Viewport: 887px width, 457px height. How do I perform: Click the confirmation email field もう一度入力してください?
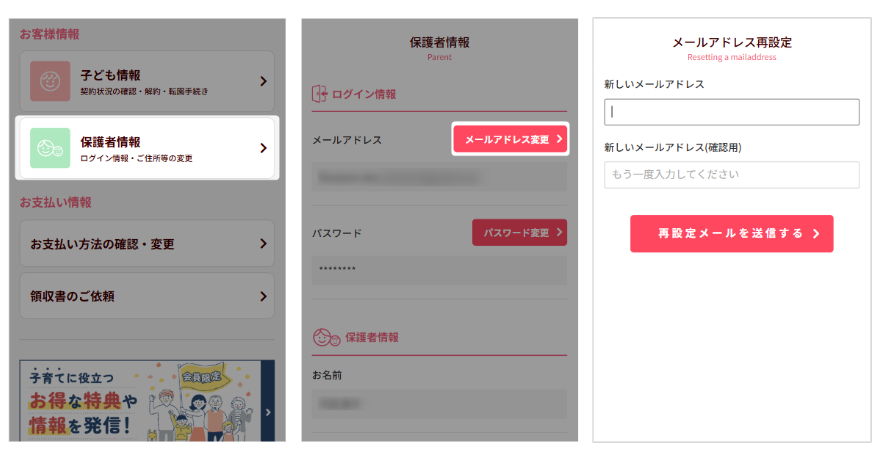[x=731, y=175]
